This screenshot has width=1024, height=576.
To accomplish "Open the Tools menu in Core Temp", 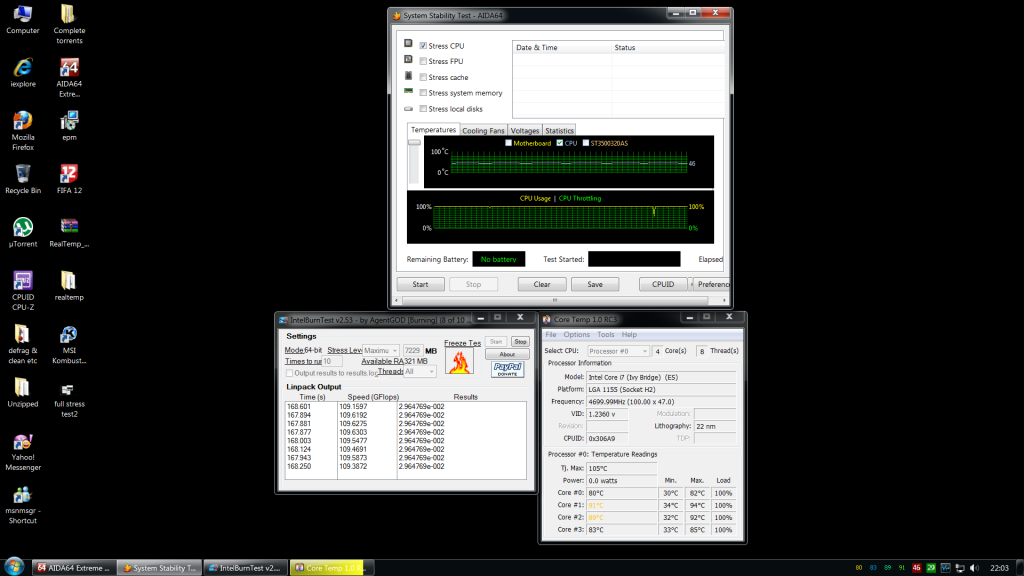I will click(x=606, y=335).
